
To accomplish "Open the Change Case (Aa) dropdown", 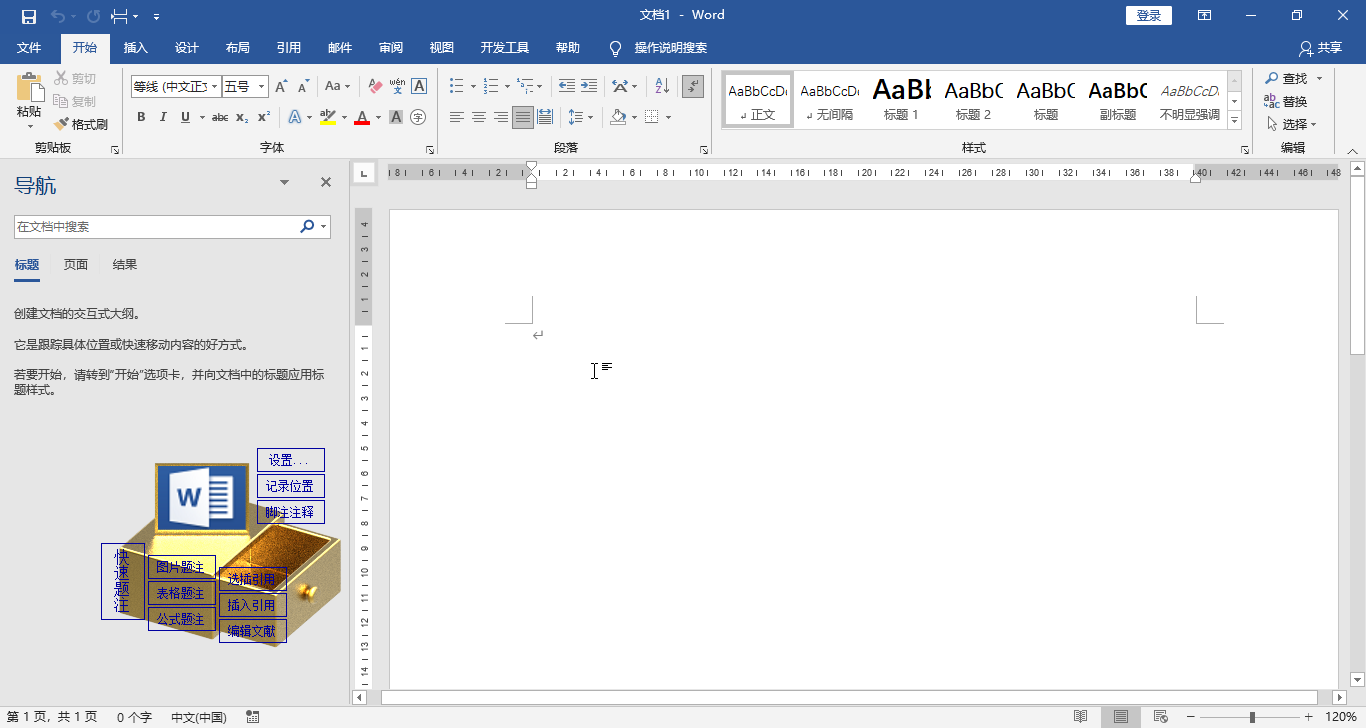I will (x=337, y=87).
